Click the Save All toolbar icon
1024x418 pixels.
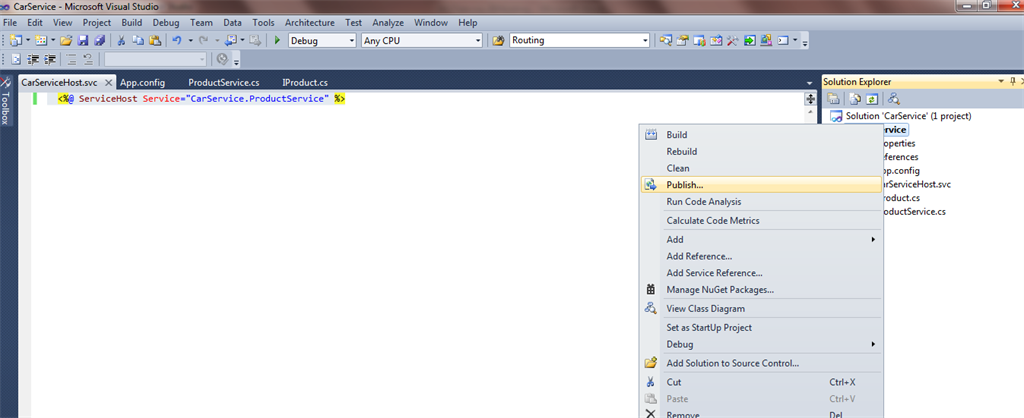click(99, 40)
